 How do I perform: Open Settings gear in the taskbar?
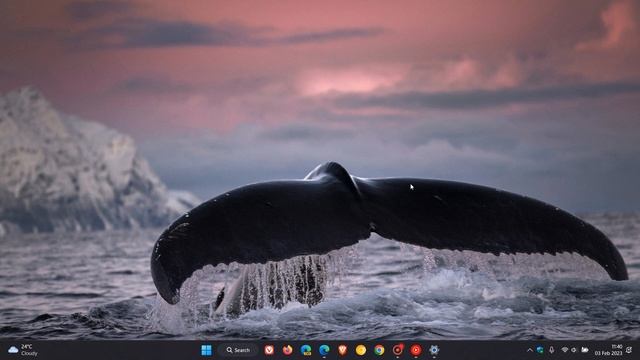tap(434, 350)
